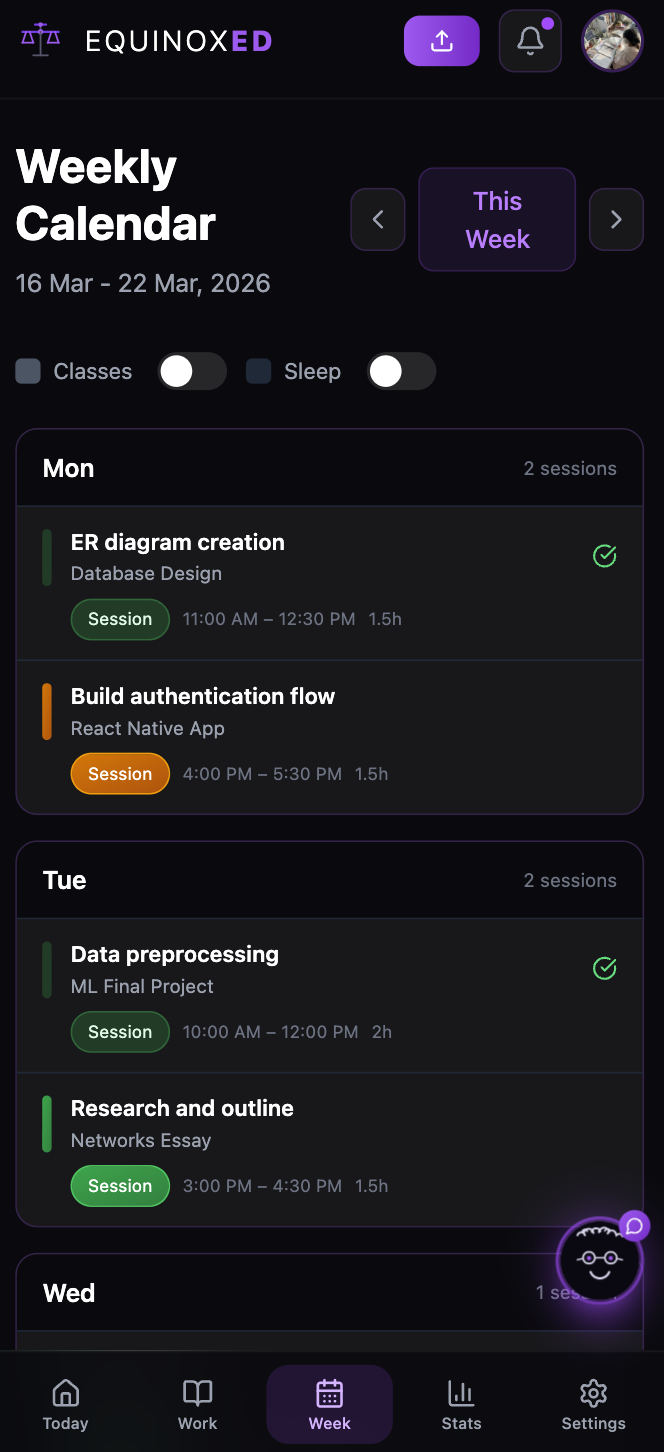This screenshot has height=1452, width=664.
Task: Go to previous week with left chevron
Action: [377, 219]
